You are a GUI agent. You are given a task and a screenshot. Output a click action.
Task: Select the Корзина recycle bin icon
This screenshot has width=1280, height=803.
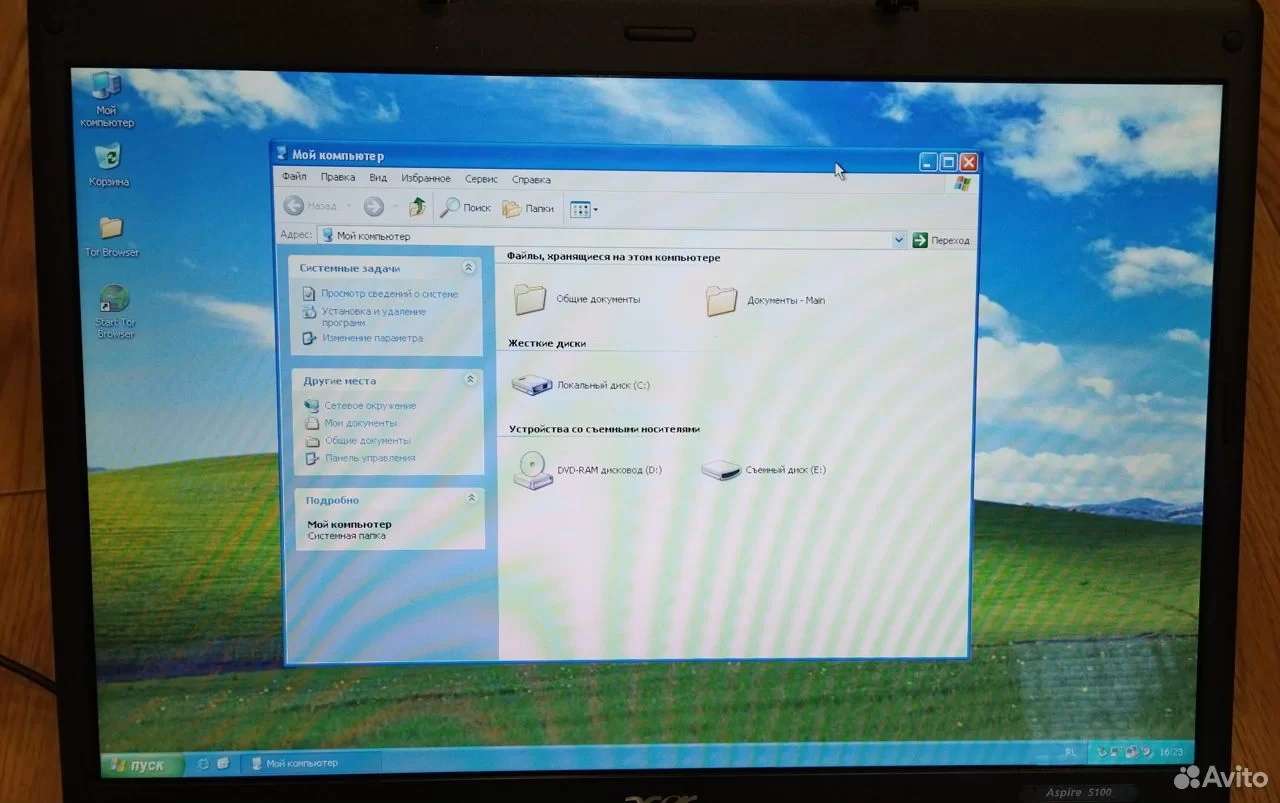coord(108,165)
